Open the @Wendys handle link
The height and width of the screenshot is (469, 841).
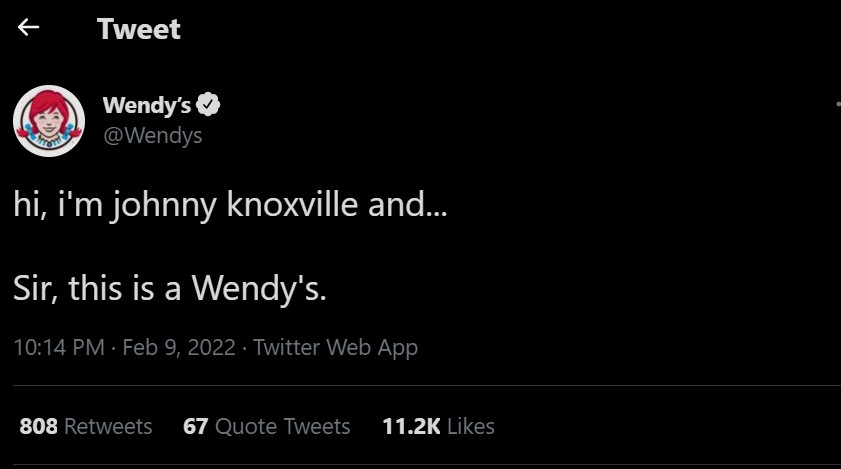coord(152,135)
